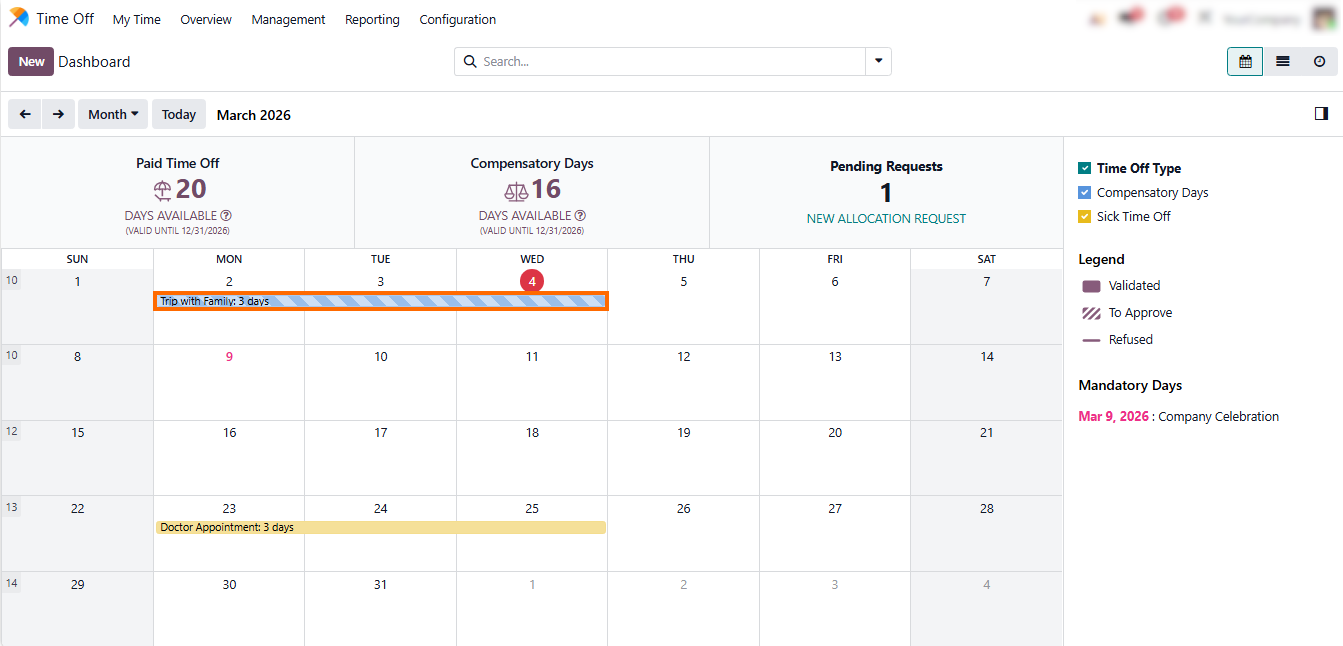Open the Configuration menu
Image resolution: width=1343 pixels, height=646 pixels.
[457, 20]
